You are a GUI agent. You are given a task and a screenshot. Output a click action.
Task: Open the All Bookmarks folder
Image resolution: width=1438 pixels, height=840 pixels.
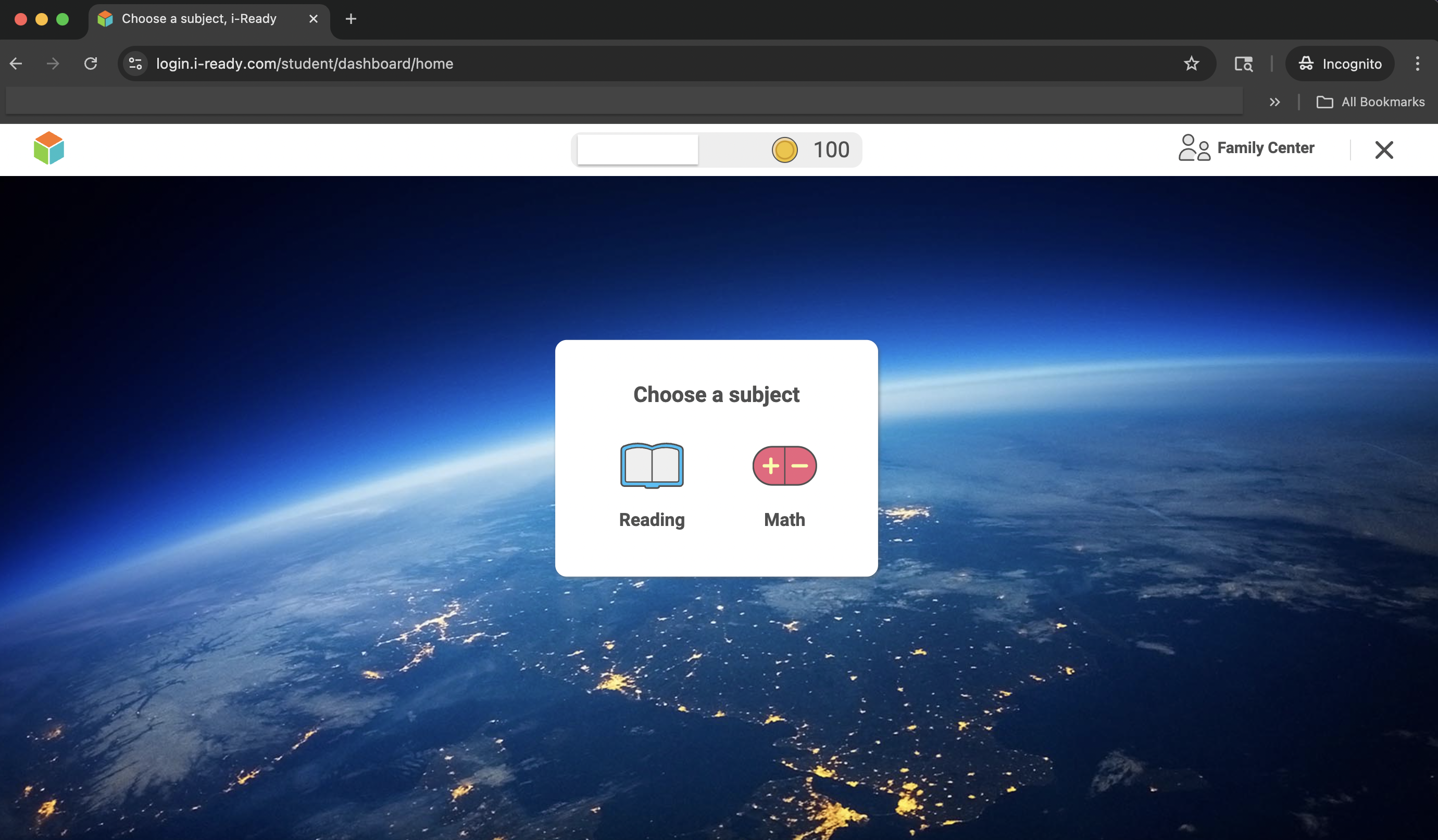[x=1370, y=102]
